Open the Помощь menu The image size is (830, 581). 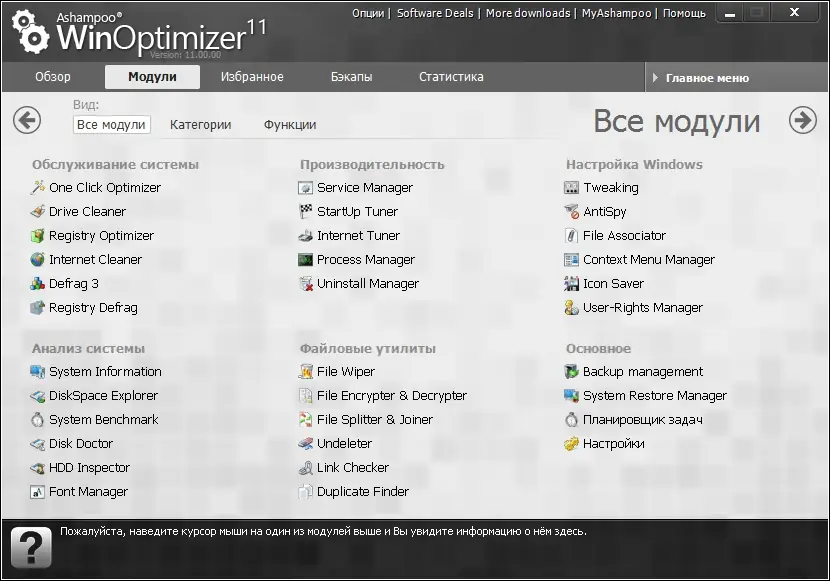684,13
